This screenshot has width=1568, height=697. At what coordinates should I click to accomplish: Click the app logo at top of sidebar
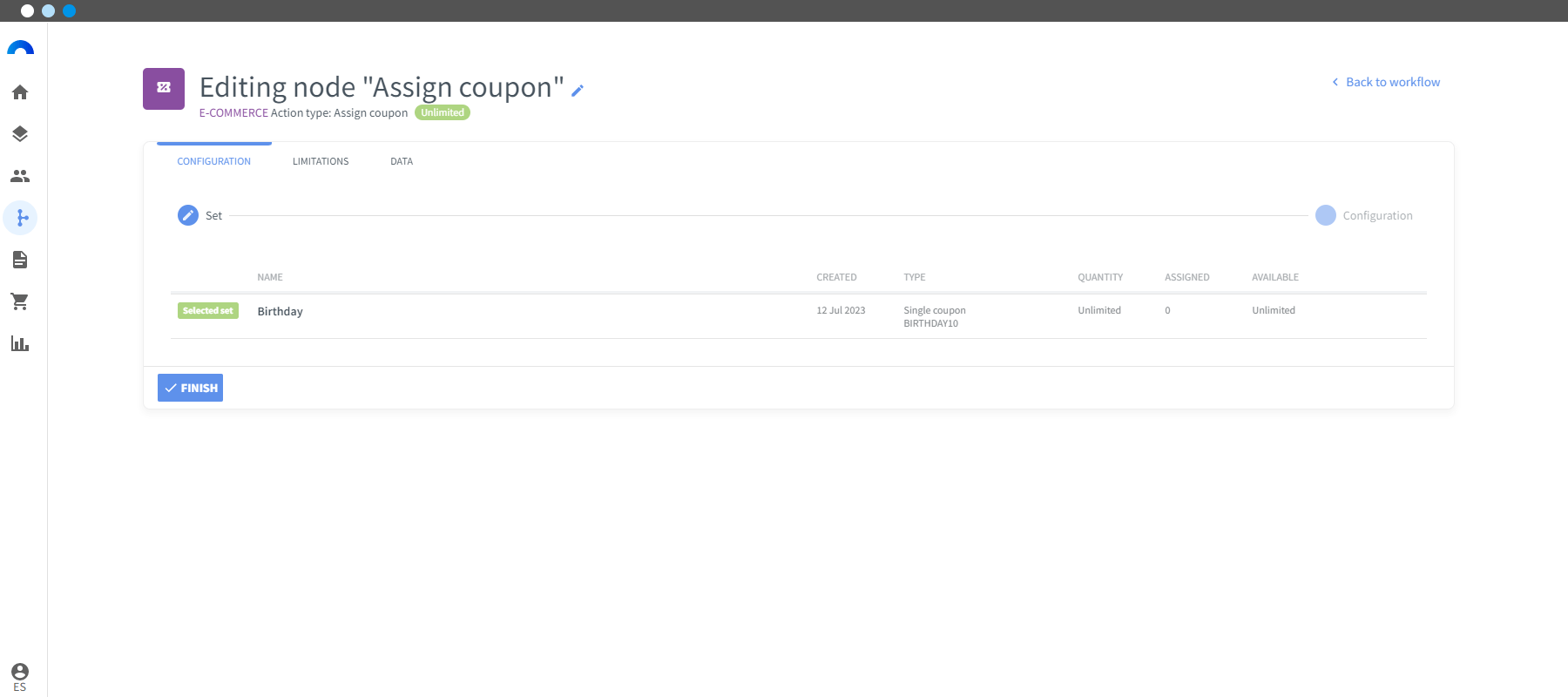[20, 49]
